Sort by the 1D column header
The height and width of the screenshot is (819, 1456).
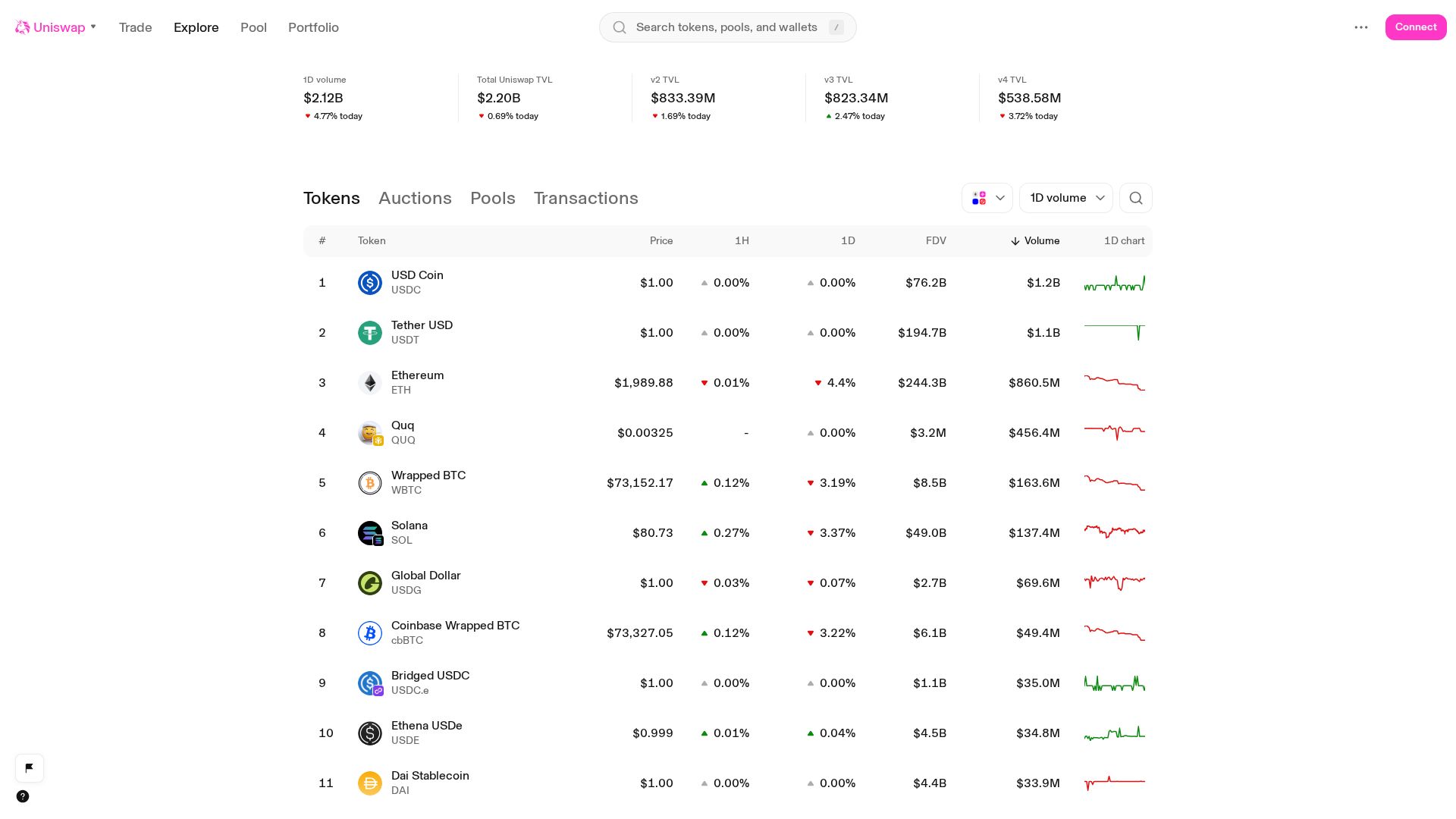click(x=848, y=241)
